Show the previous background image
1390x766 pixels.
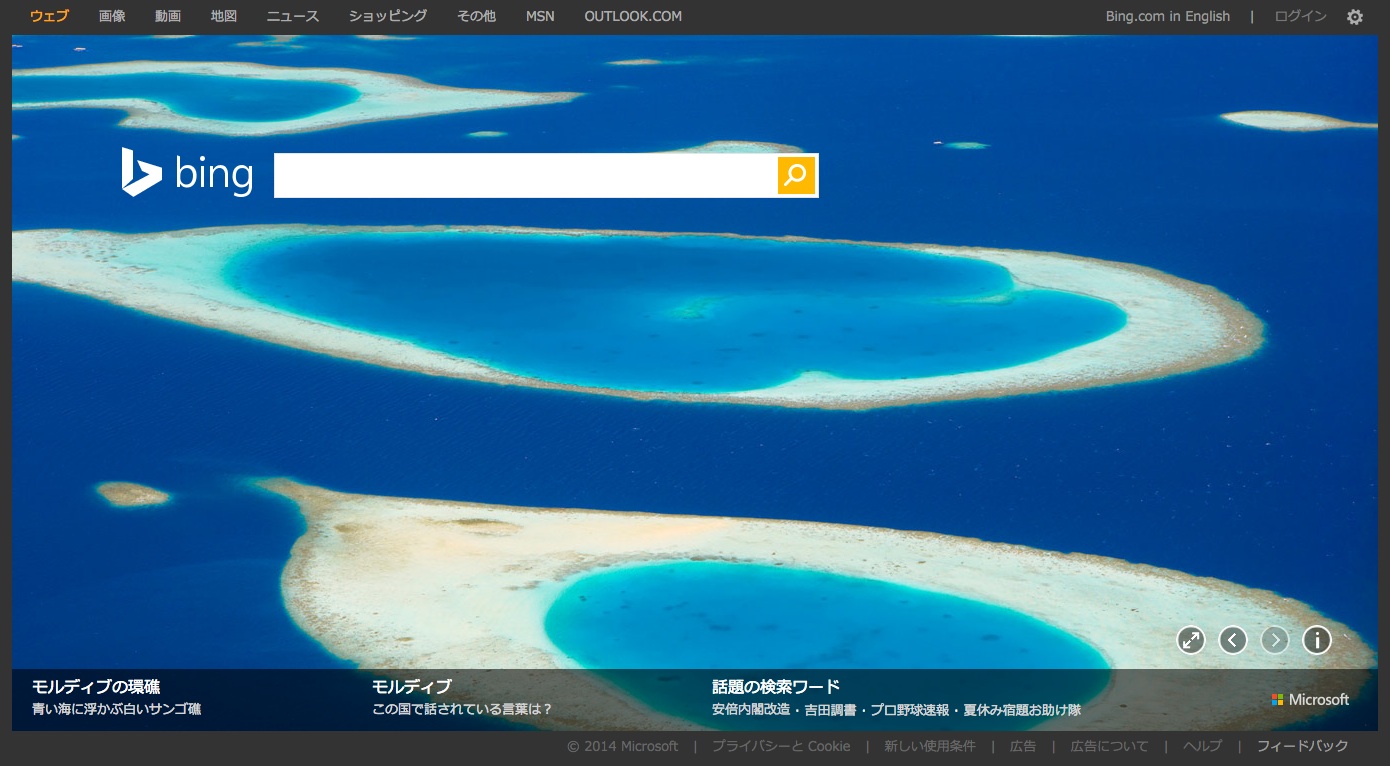point(1233,640)
